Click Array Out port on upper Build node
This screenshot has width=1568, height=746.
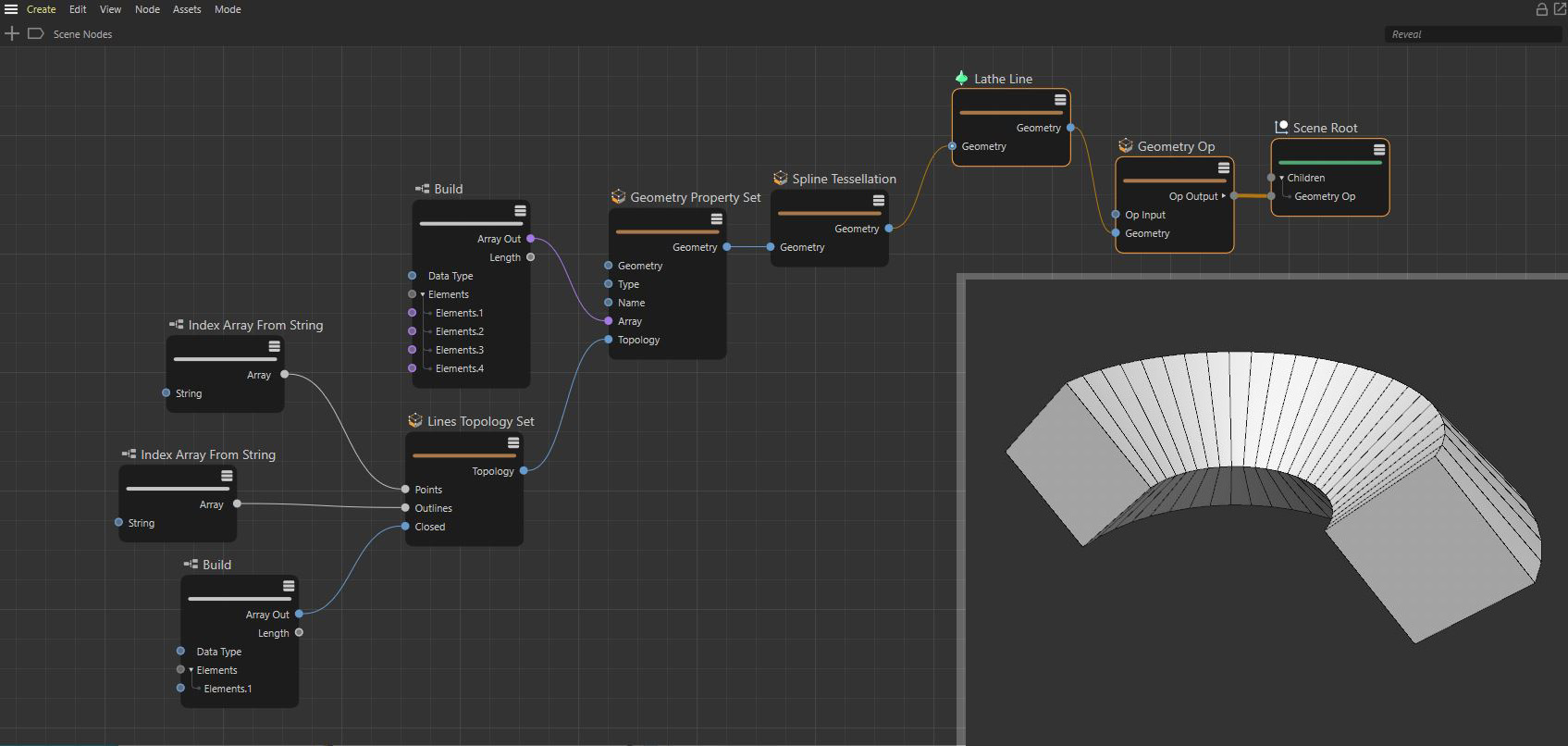coord(530,239)
